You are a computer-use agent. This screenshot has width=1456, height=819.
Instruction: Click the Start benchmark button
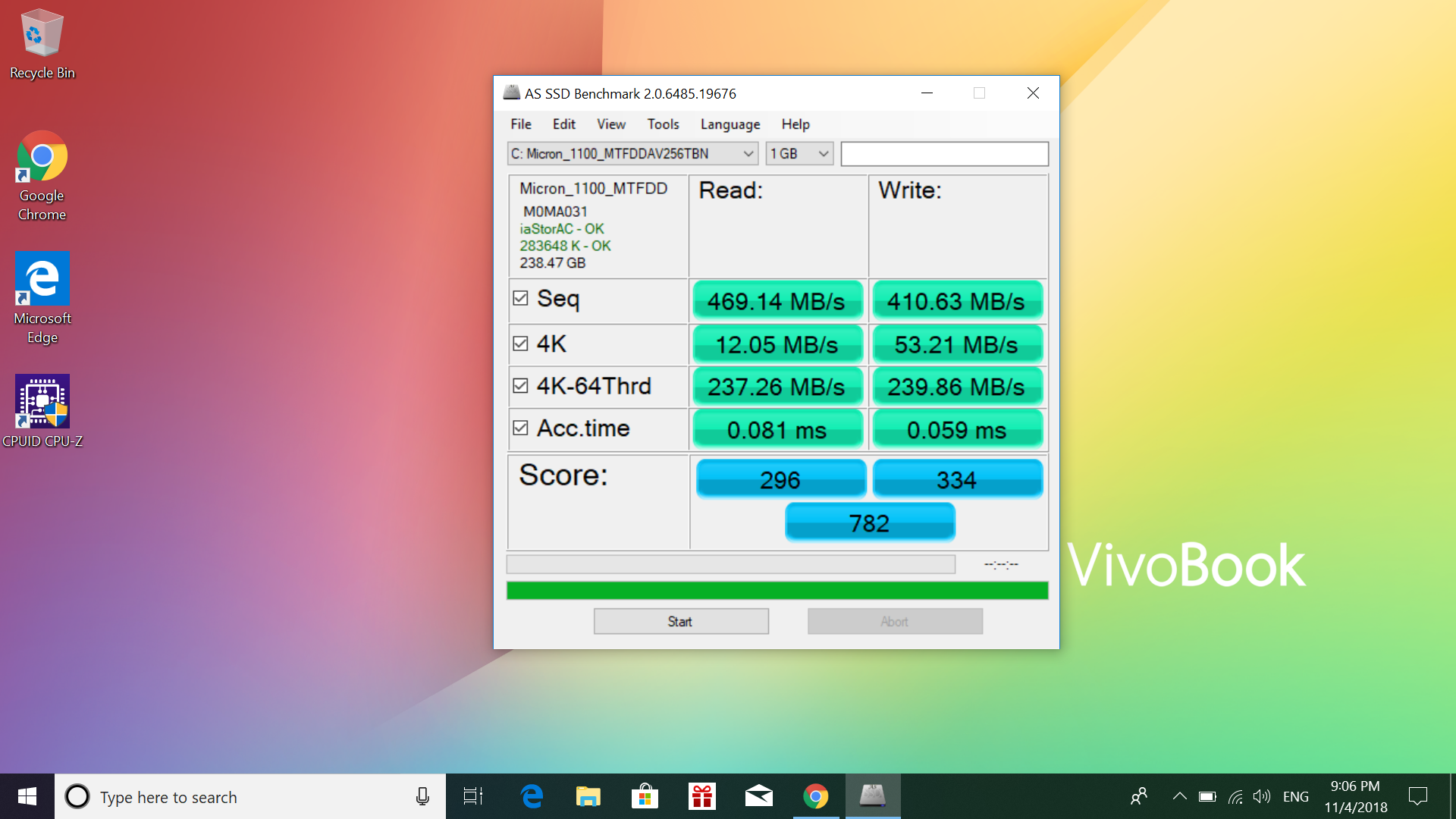681,622
